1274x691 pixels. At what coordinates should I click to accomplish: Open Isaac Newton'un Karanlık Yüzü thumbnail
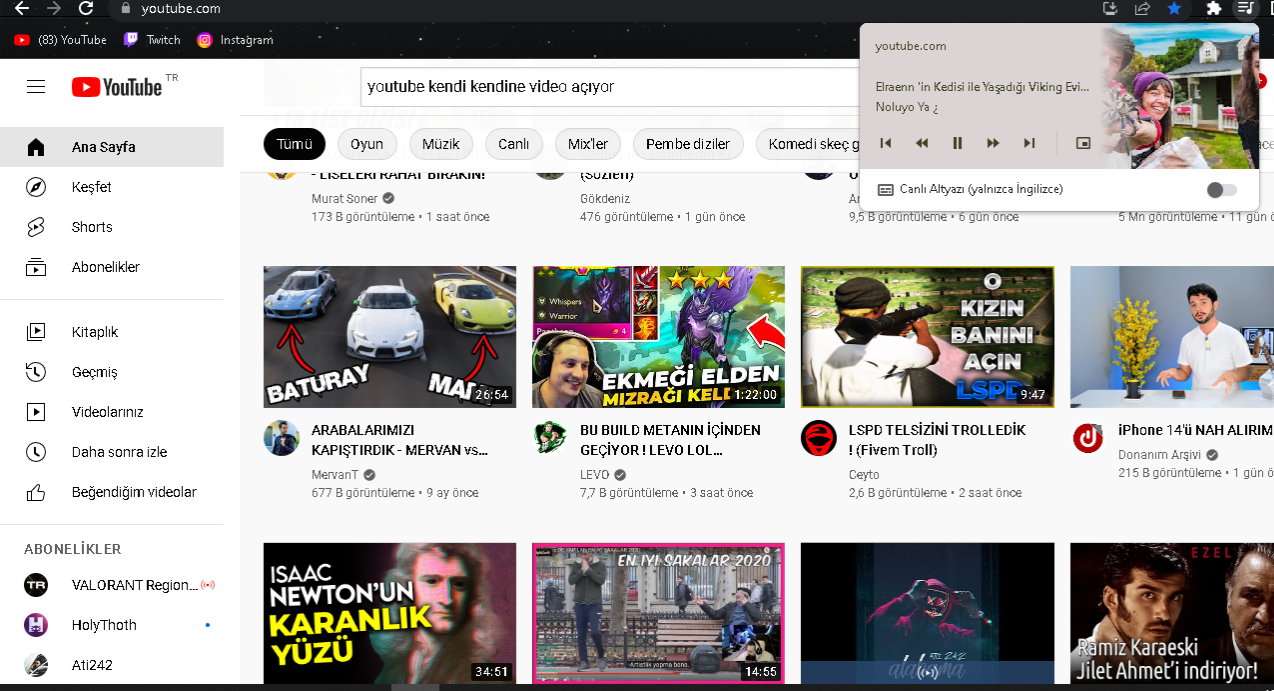pos(390,614)
